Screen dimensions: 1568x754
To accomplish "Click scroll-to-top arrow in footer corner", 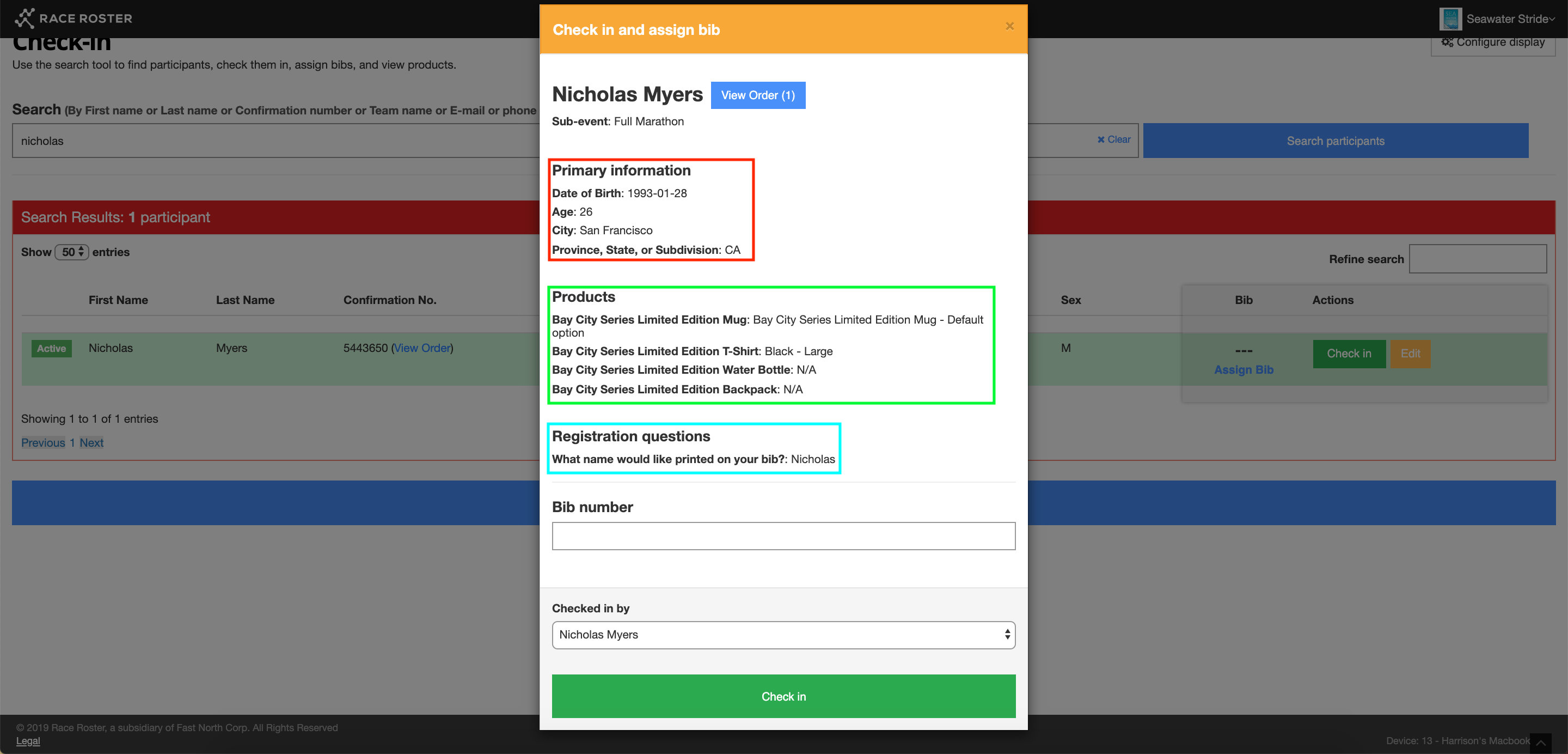I will pos(1540,743).
